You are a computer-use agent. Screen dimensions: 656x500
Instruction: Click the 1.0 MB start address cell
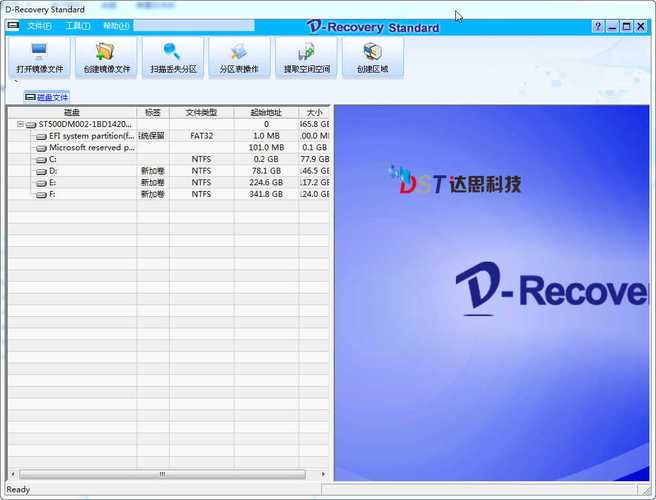[x=266, y=136]
